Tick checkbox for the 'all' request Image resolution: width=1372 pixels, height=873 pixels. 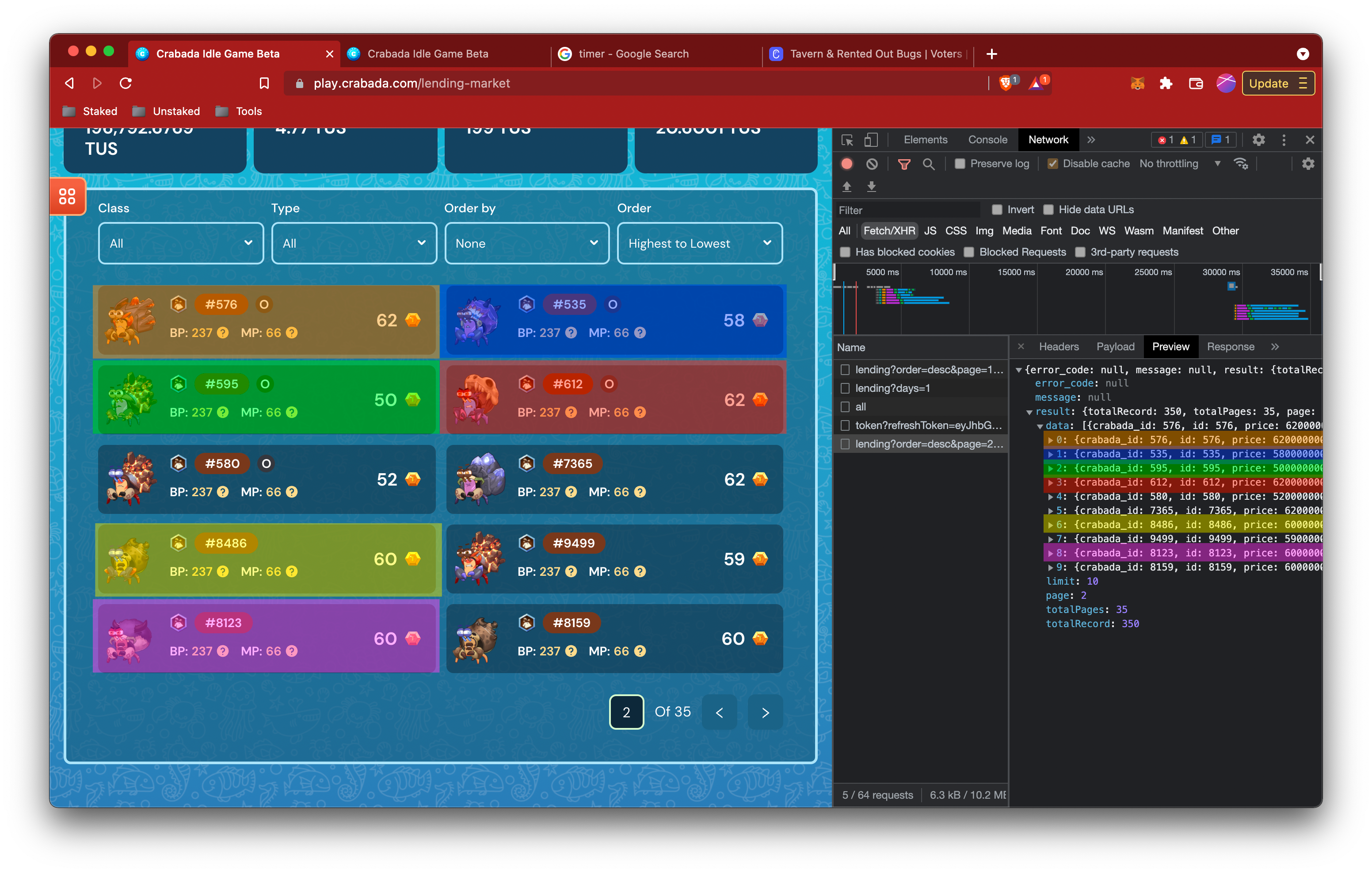845,407
